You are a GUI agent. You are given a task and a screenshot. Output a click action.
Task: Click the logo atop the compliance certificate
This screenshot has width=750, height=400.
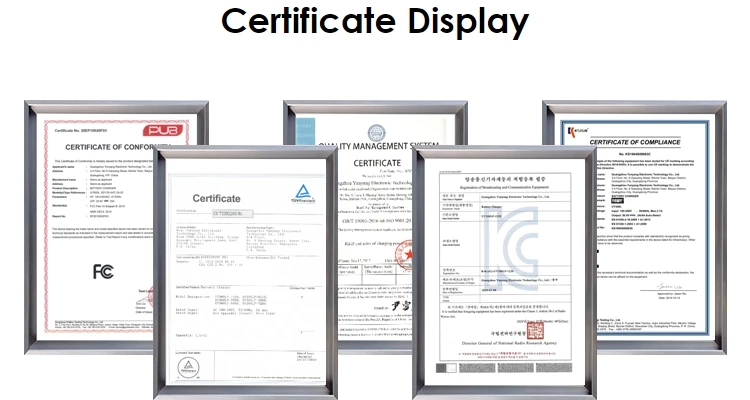coord(578,131)
